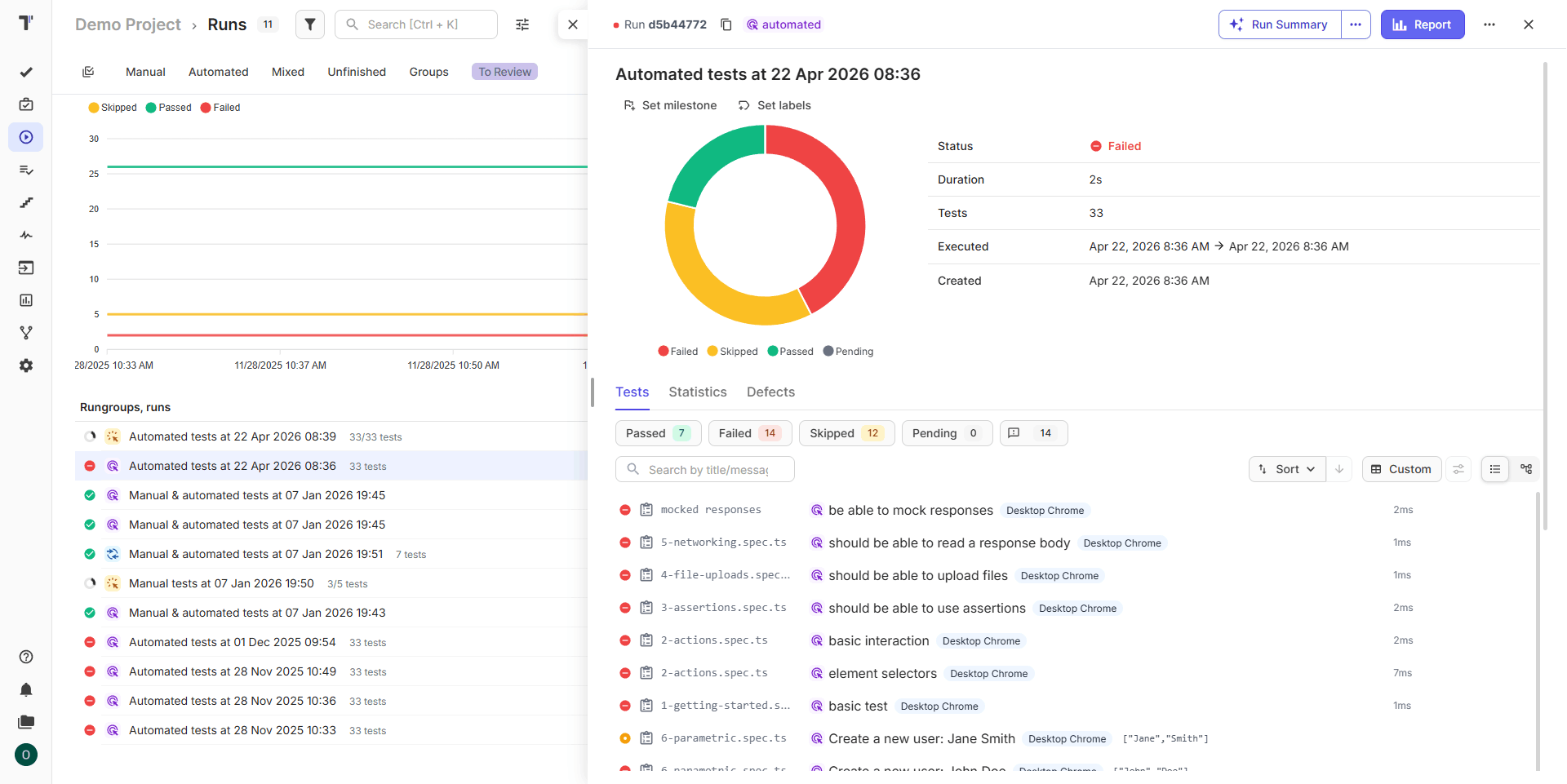This screenshot has width=1567, height=784.
Task: Open the Tests tab in run details
Action: (x=632, y=392)
